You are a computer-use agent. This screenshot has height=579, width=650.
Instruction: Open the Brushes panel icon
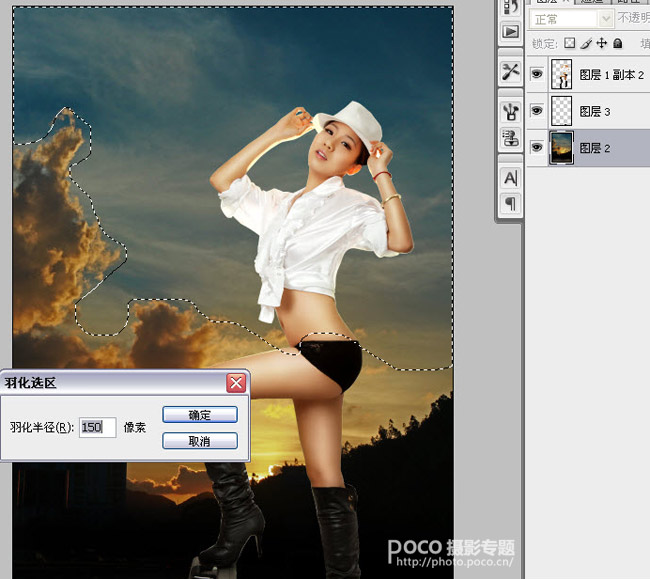tap(510, 111)
